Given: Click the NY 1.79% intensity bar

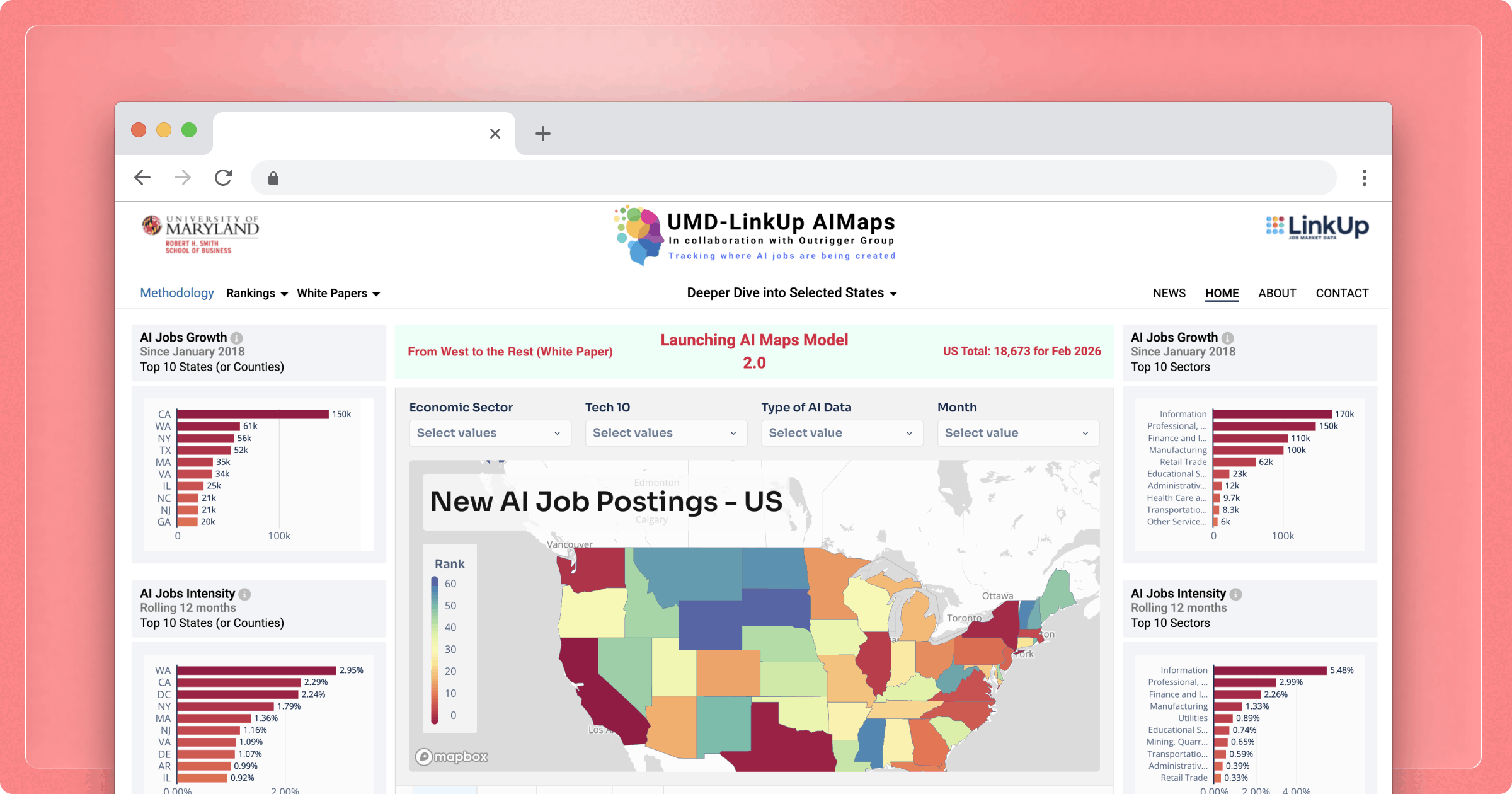Looking at the screenshot, I should pos(226,706).
